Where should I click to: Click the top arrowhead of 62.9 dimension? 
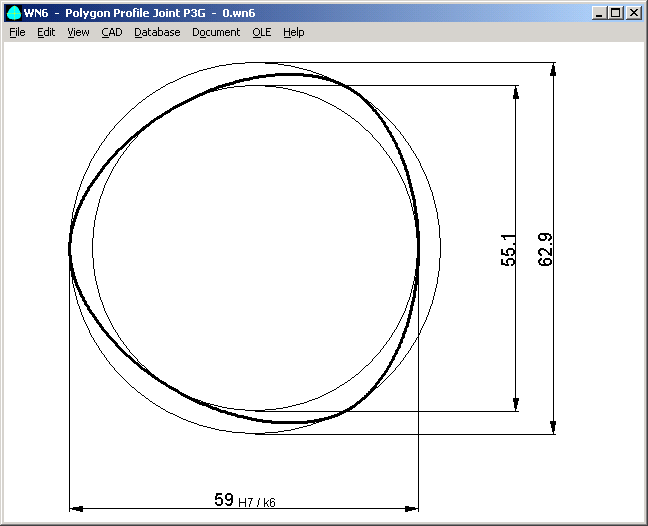coord(553,71)
